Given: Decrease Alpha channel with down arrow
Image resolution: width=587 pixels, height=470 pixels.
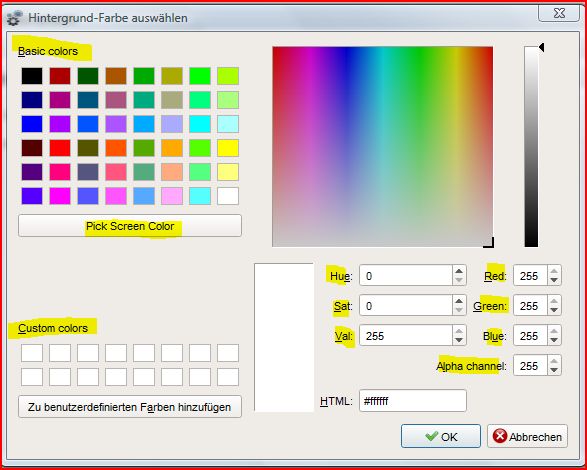Looking at the screenshot, I should tap(554, 370).
